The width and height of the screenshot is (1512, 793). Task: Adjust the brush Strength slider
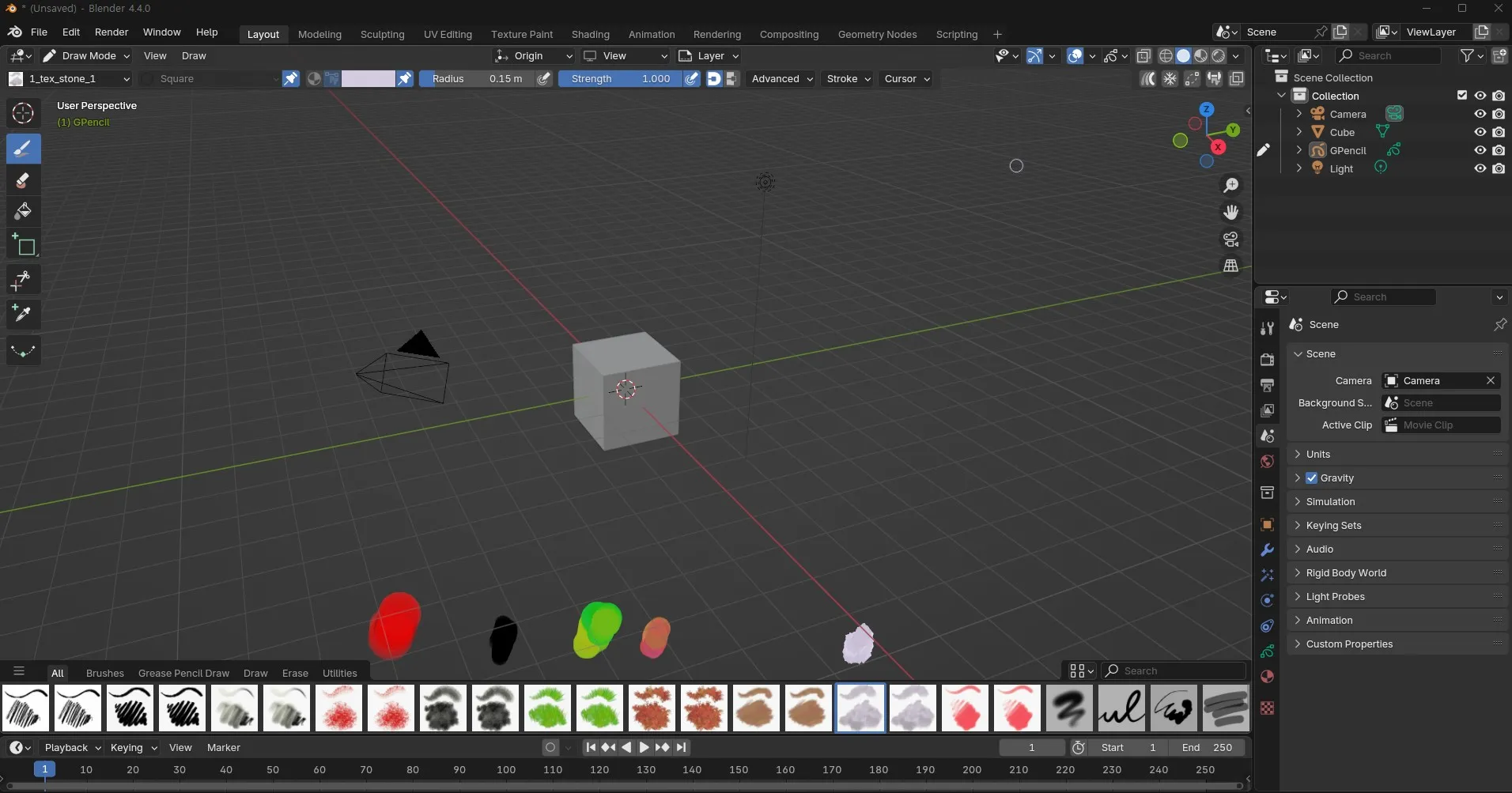click(x=621, y=78)
